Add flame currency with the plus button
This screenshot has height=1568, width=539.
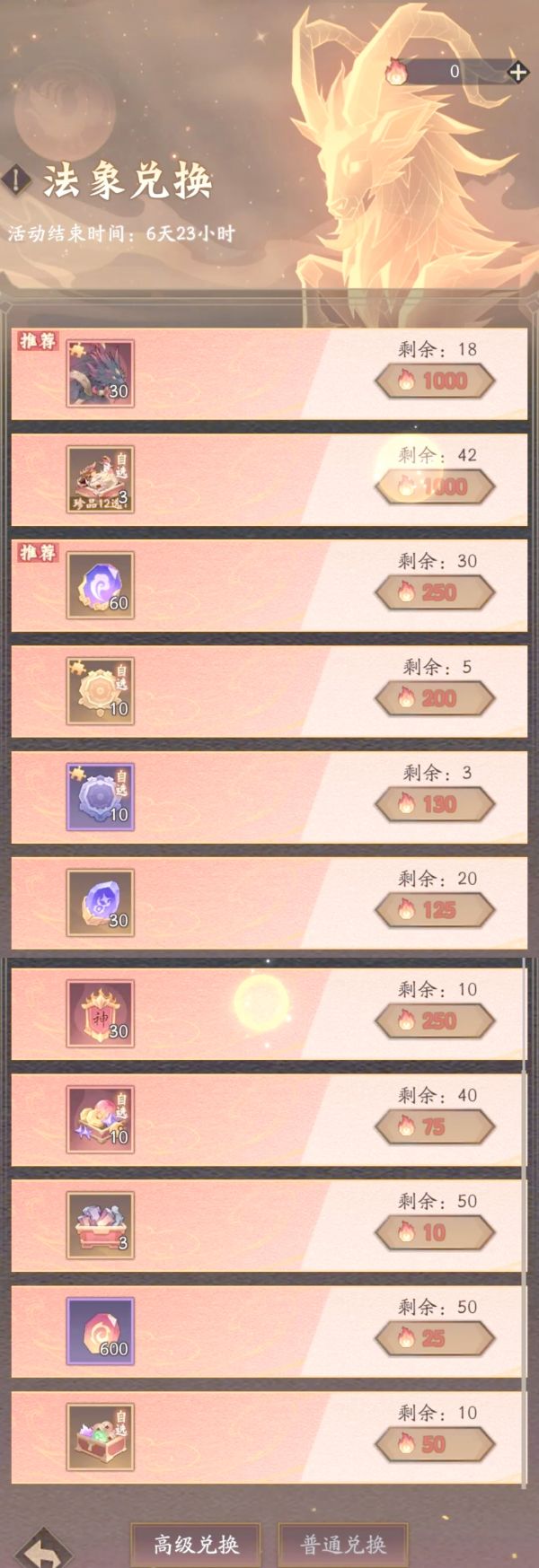point(517,72)
